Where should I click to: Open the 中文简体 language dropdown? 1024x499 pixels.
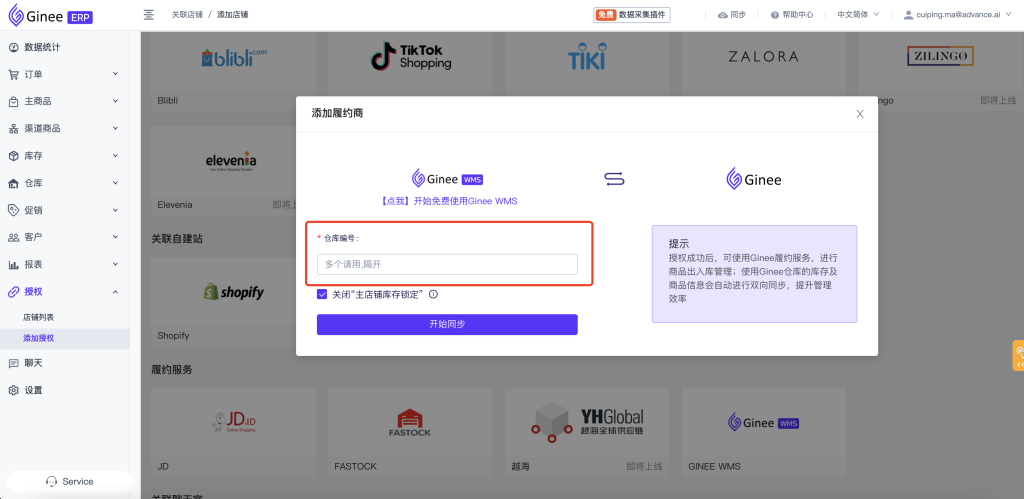(858, 14)
